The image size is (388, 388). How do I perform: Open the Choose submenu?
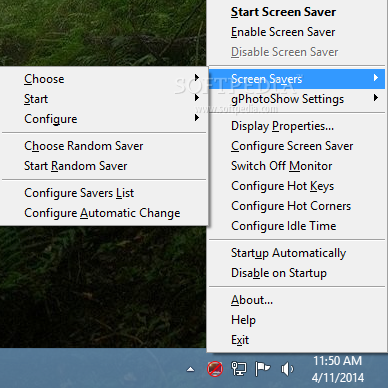coord(104,79)
